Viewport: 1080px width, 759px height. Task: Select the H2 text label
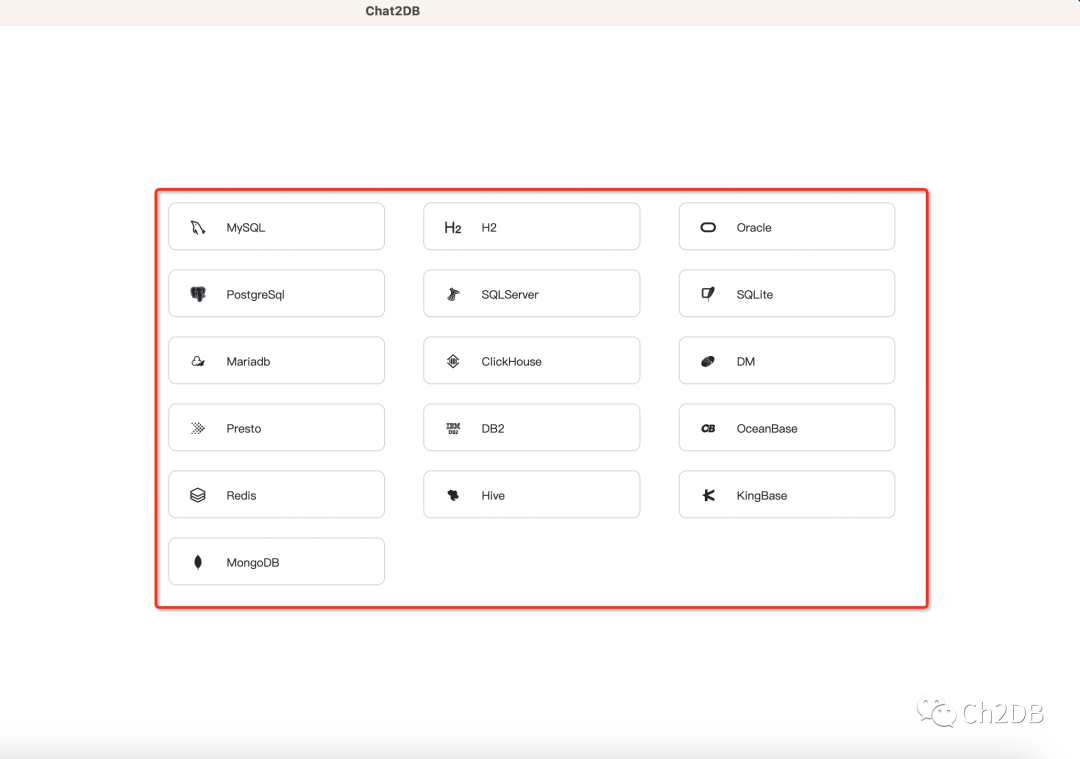489,228
